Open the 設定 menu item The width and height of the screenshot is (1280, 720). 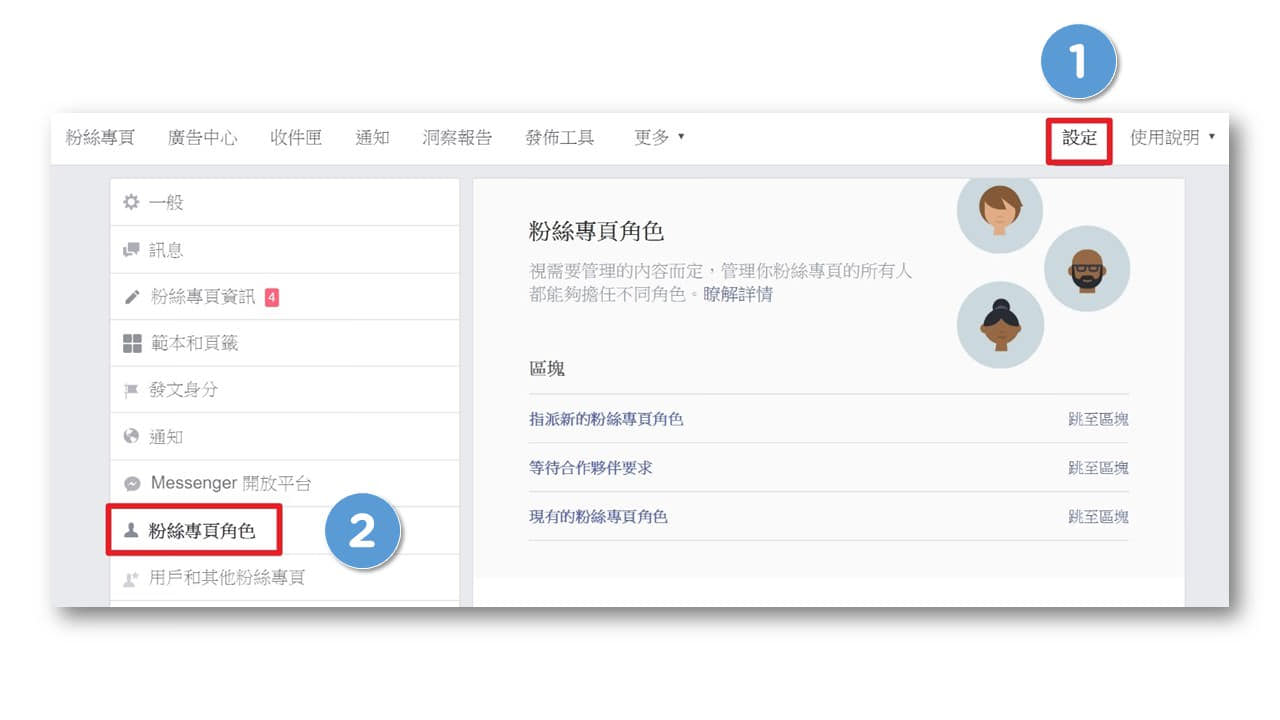coord(1079,138)
